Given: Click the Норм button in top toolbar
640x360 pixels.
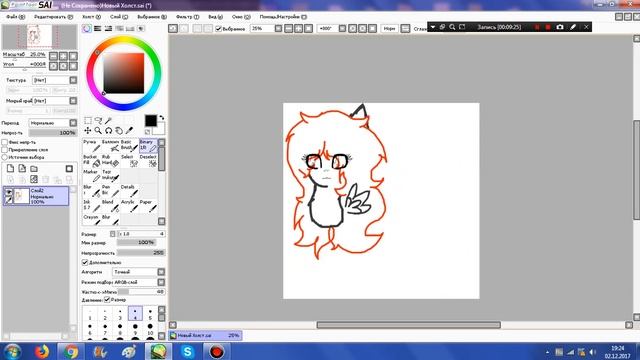Looking at the screenshot, I should (x=389, y=29).
